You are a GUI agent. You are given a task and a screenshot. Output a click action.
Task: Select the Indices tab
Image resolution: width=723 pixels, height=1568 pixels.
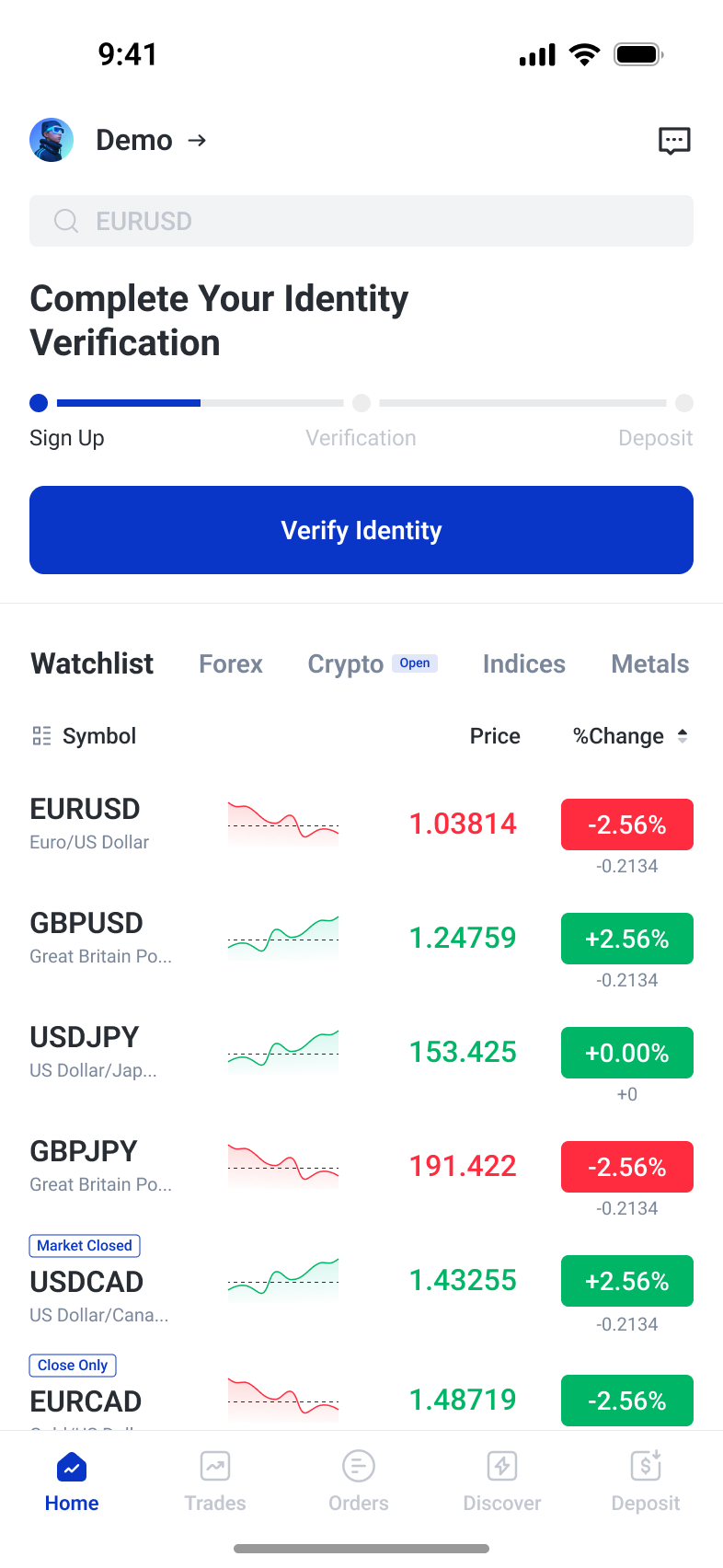pyautogui.click(x=524, y=663)
